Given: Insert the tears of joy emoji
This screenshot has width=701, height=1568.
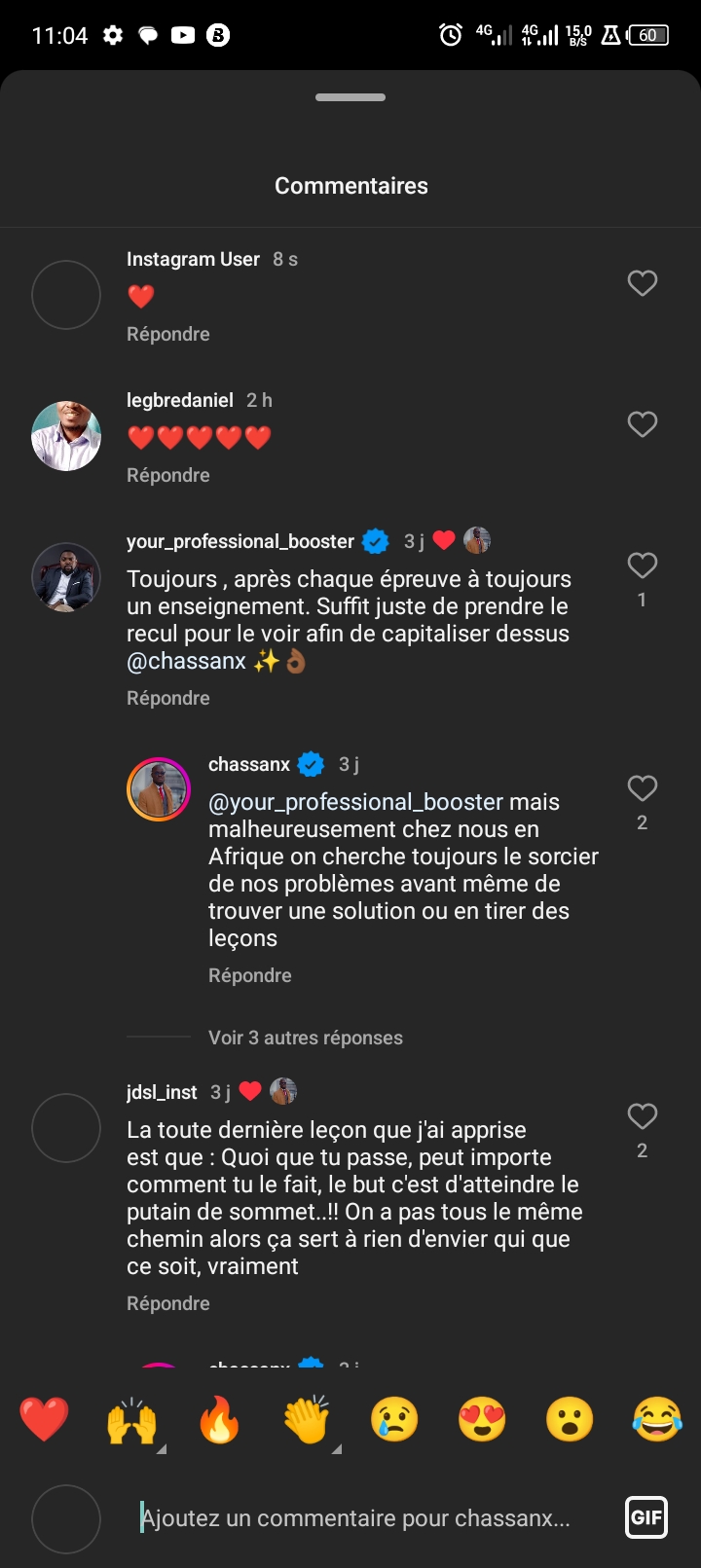Looking at the screenshot, I should pos(657,1420).
